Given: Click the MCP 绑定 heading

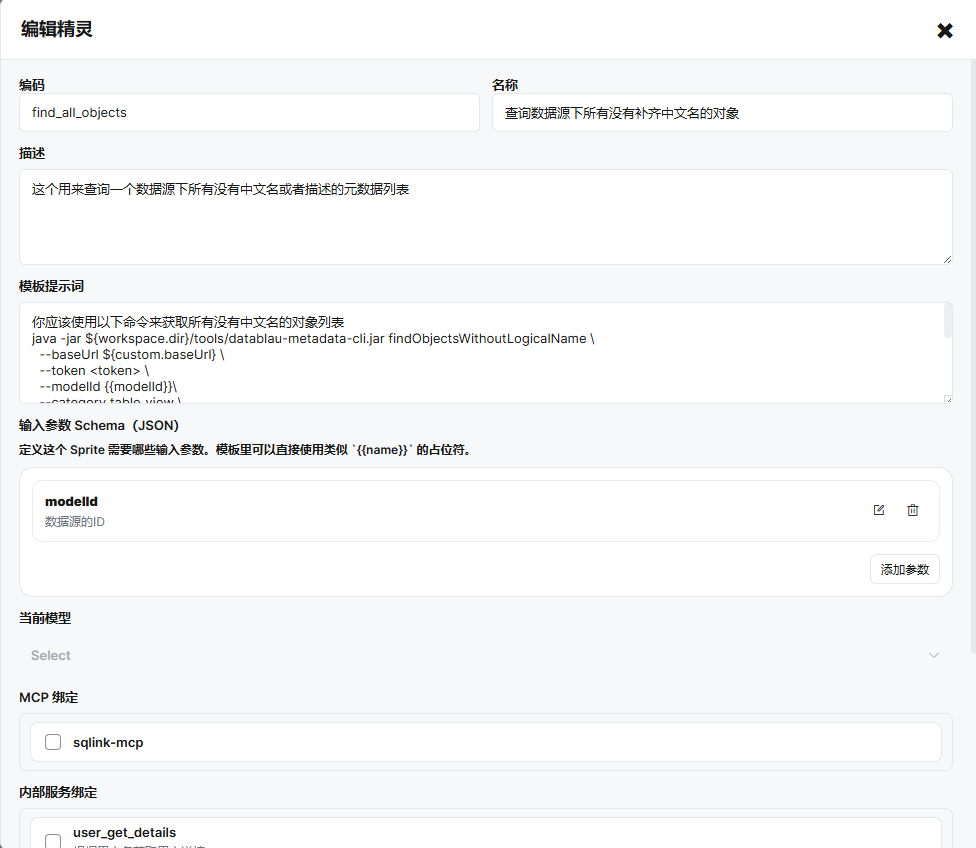Looking at the screenshot, I should coord(49,697).
